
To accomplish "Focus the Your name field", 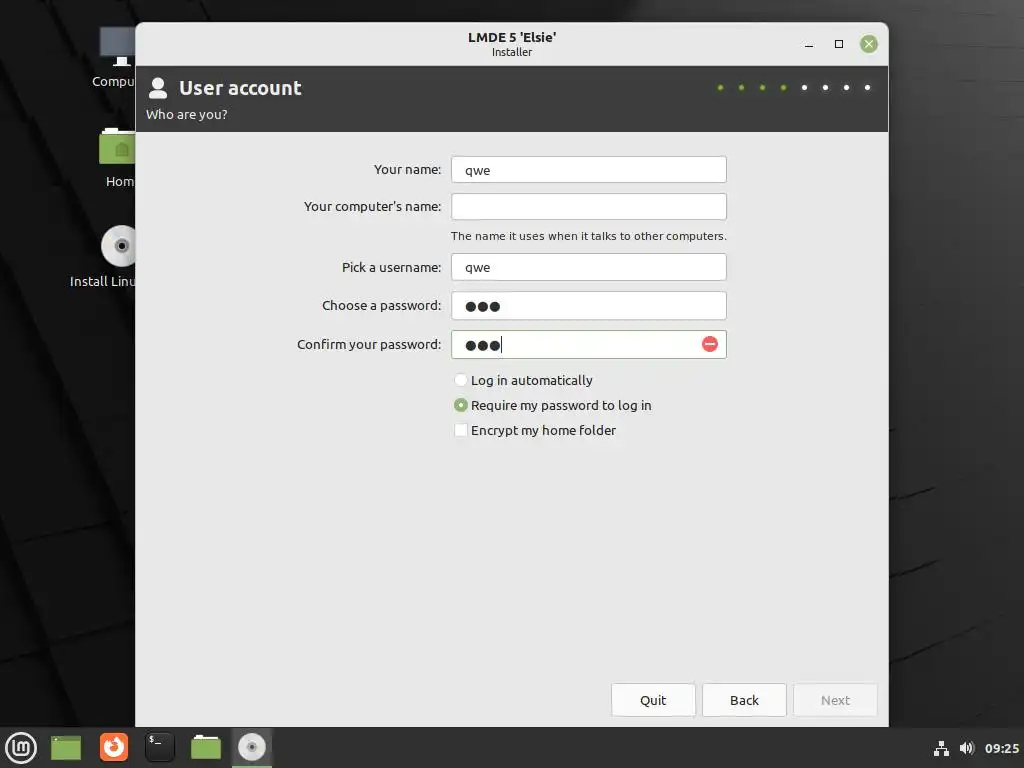I will [588, 170].
